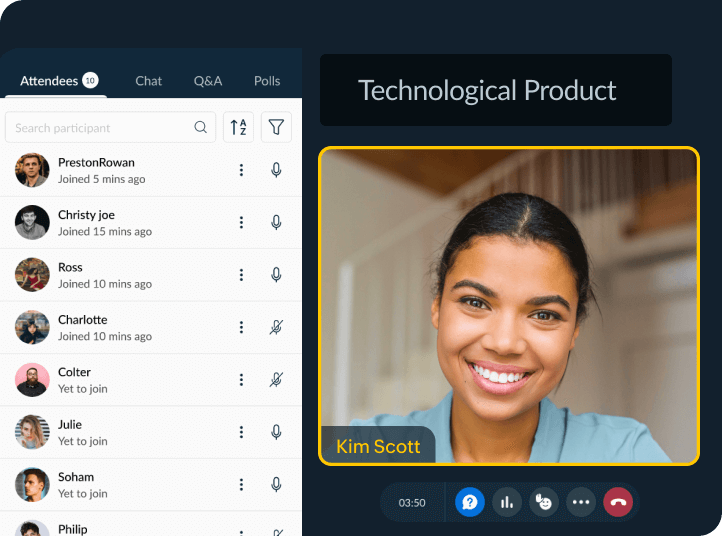The image size is (722, 536).
Task: Click Julie's avatar
Action: 32,432
